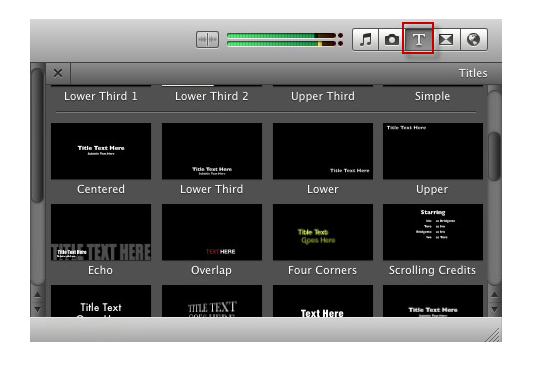Click the right scrollbar up arrow
The width and height of the screenshot is (540, 370).
(494, 294)
